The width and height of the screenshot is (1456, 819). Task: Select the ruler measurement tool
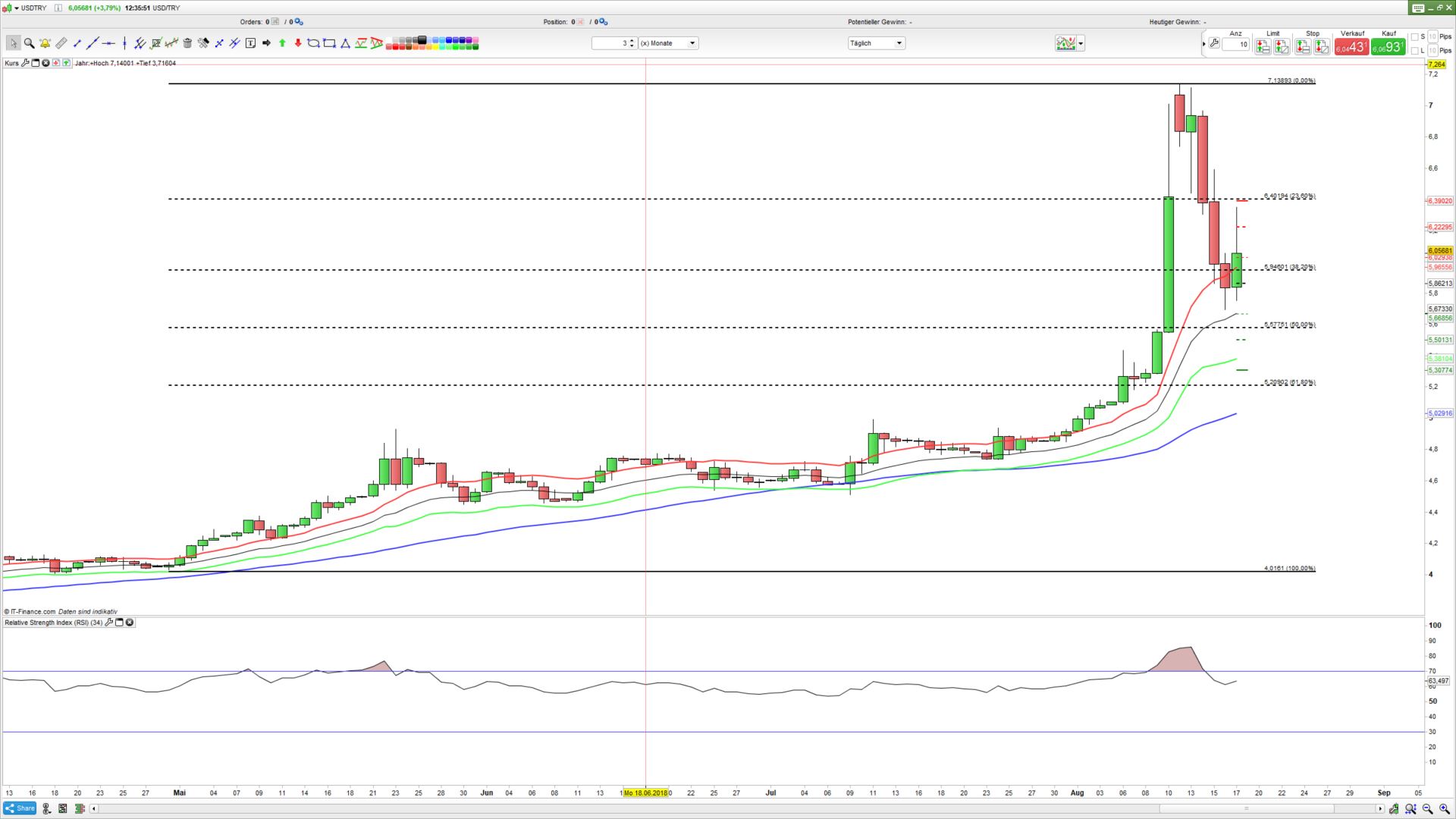pos(61,43)
